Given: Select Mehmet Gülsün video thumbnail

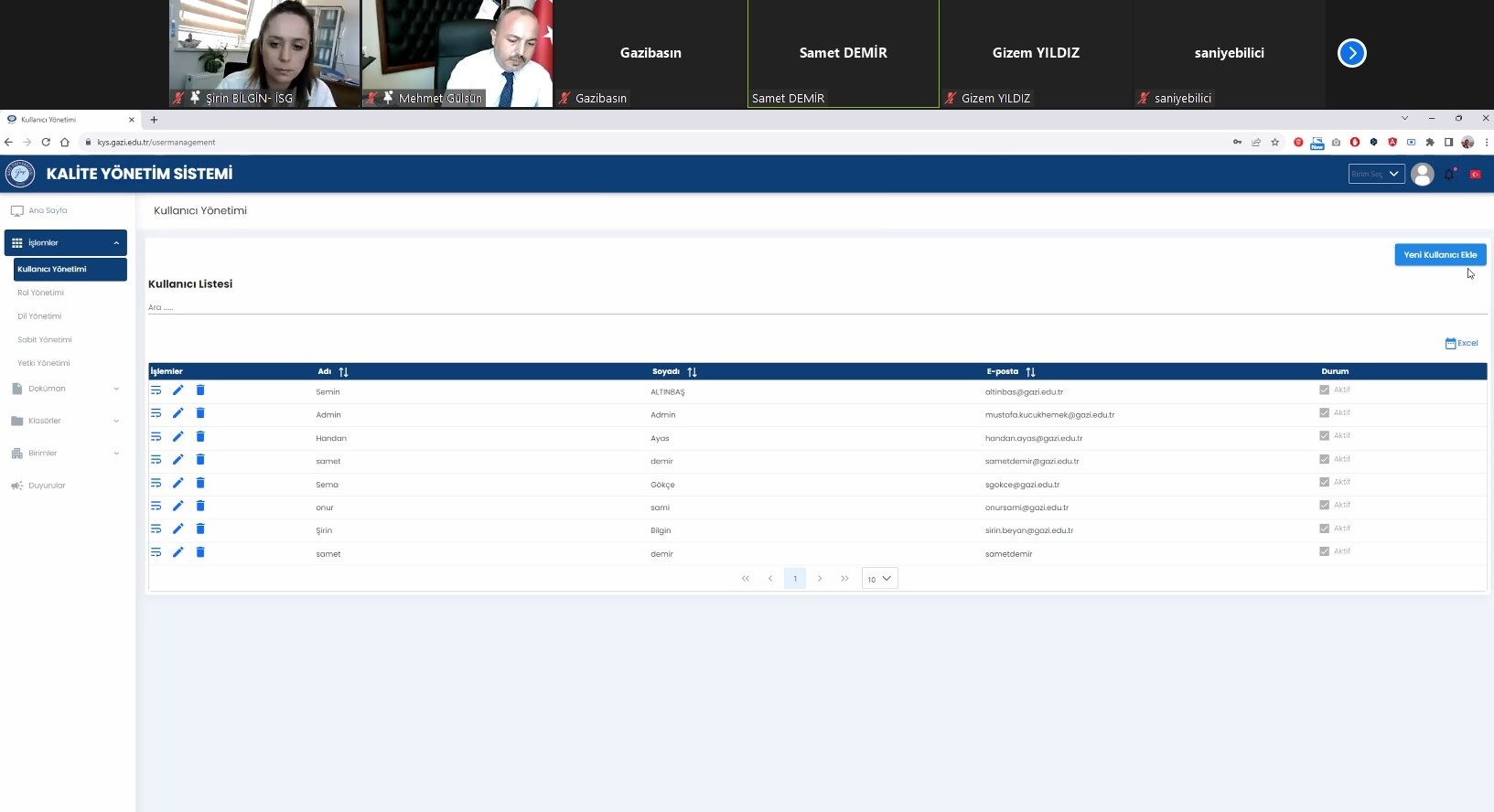Looking at the screenshot, I should [457, 53].
